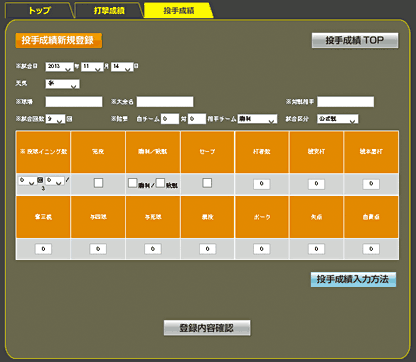Enable the セーブ checkbox

click(x=207, y=183)
